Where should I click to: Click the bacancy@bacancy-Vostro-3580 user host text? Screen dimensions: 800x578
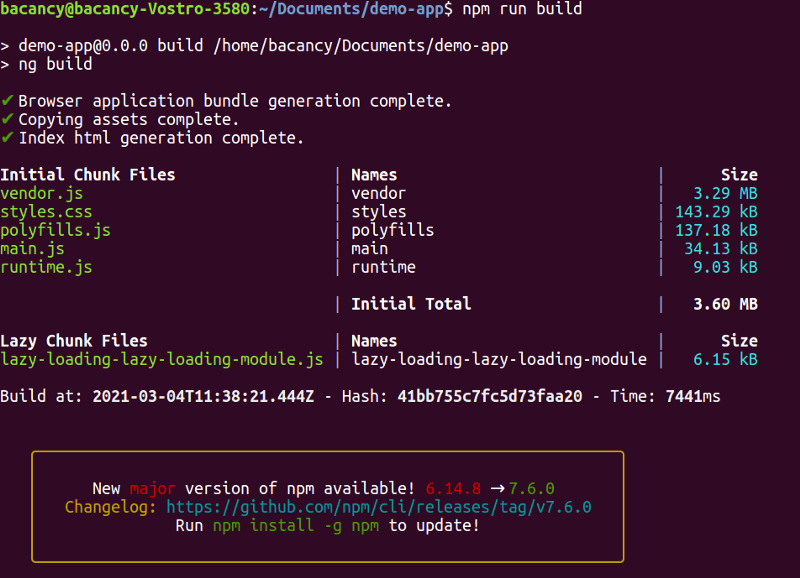[125, 9]
